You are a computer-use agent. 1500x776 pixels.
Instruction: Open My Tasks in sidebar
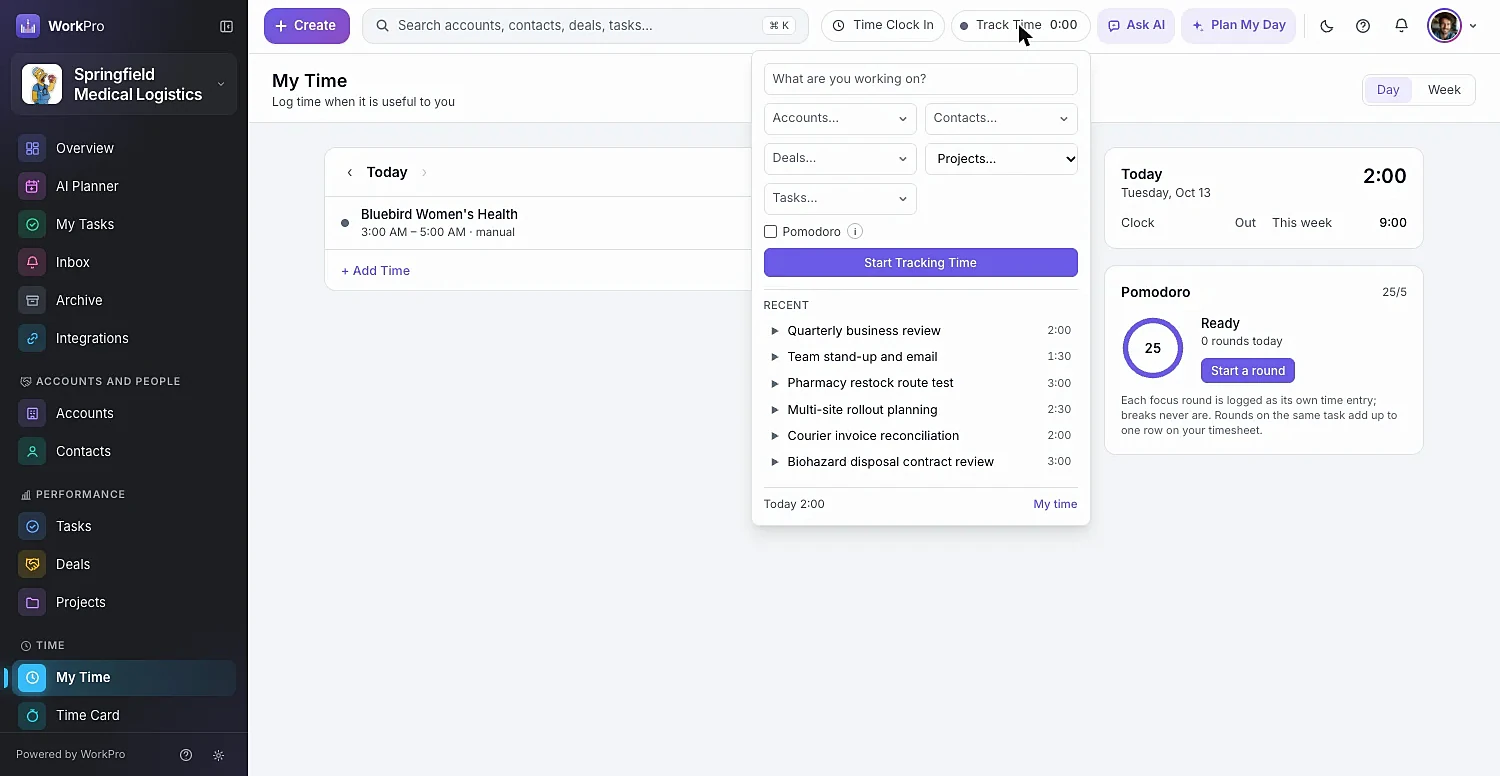point(124,224)
